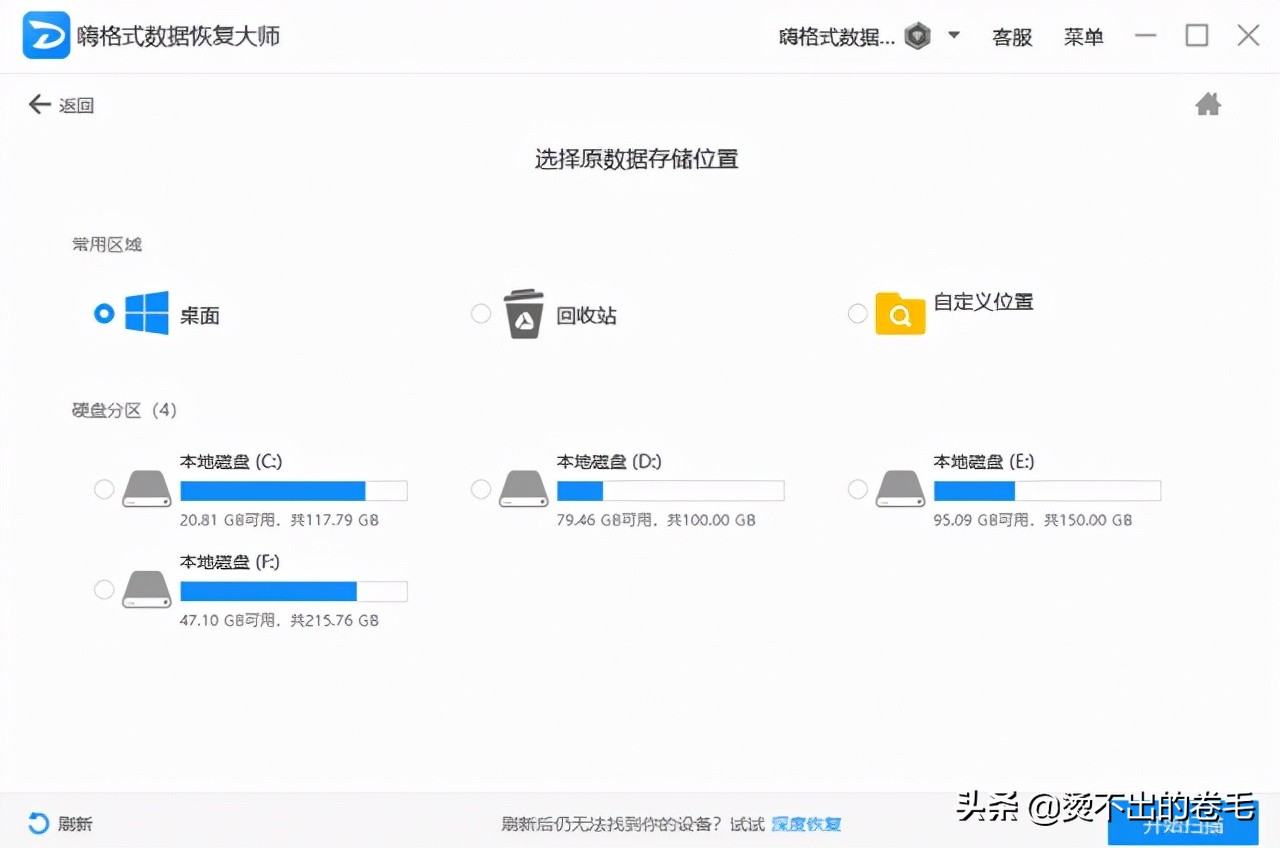The width and height of the screenshot is (1280, 848).
Task: Click the 本地磁盘 (D:) label
Action: pos(609,461)
